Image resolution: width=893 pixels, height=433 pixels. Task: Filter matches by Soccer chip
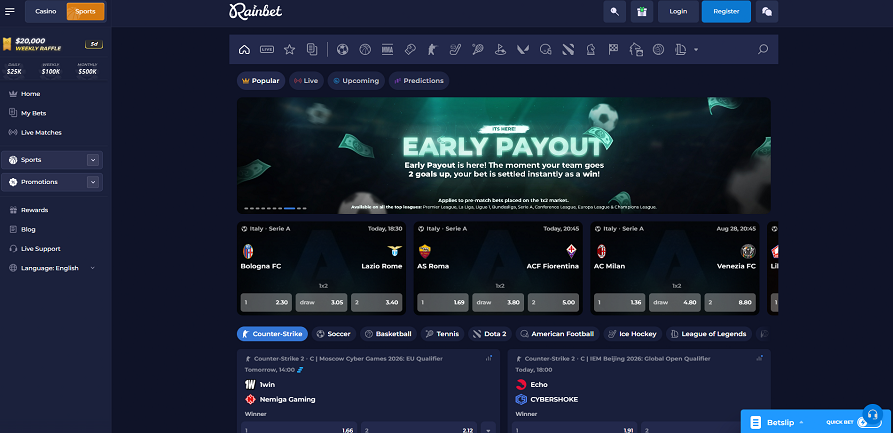[x=334, y=334]
